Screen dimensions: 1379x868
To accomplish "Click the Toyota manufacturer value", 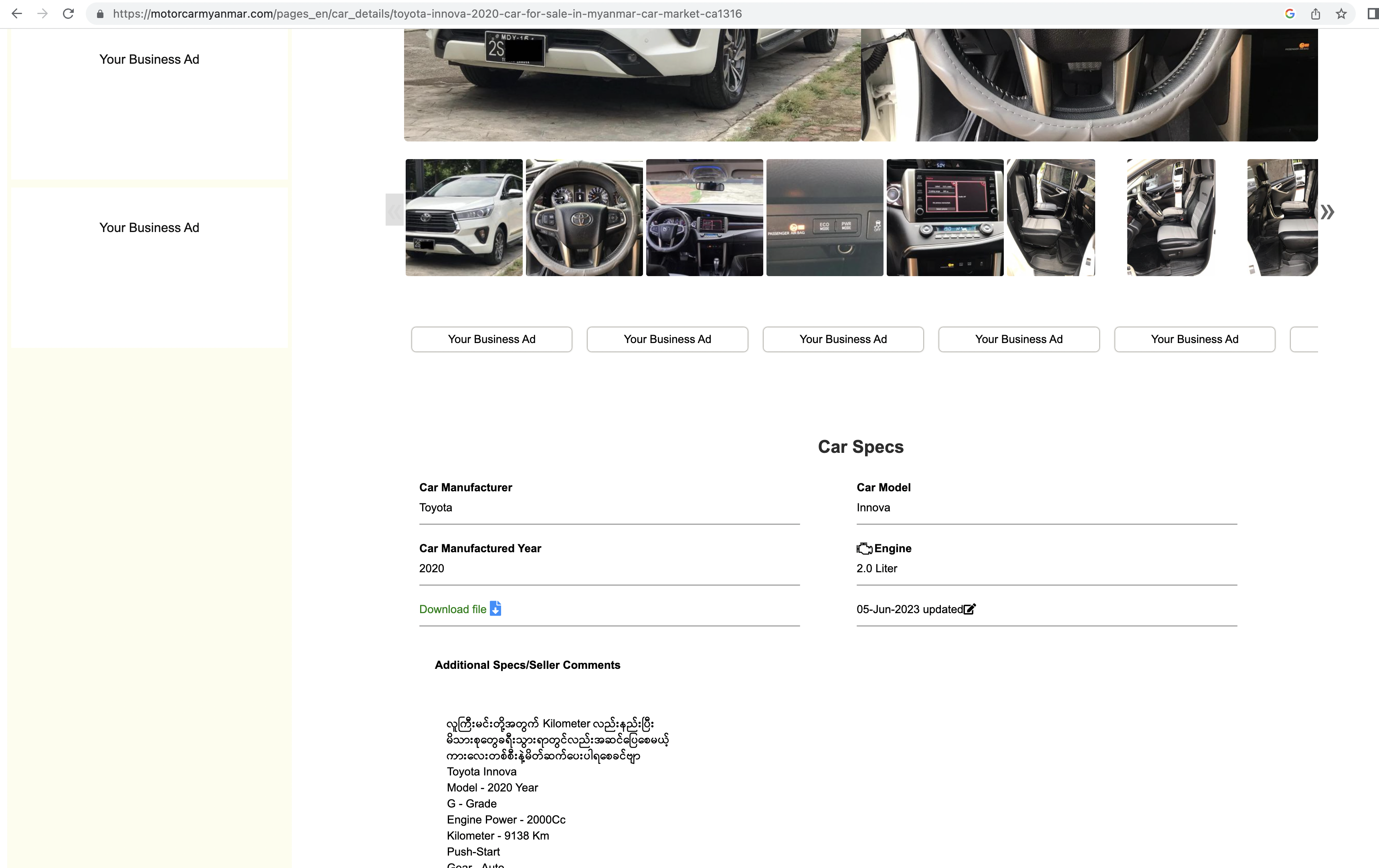I will 435,507.
